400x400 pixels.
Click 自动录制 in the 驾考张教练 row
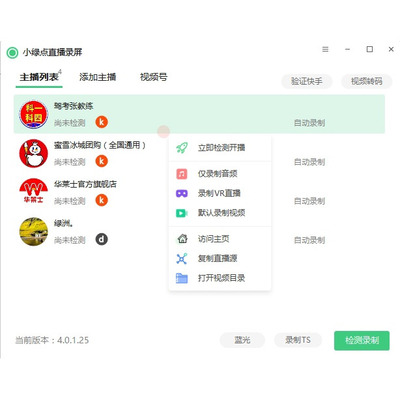309,123
